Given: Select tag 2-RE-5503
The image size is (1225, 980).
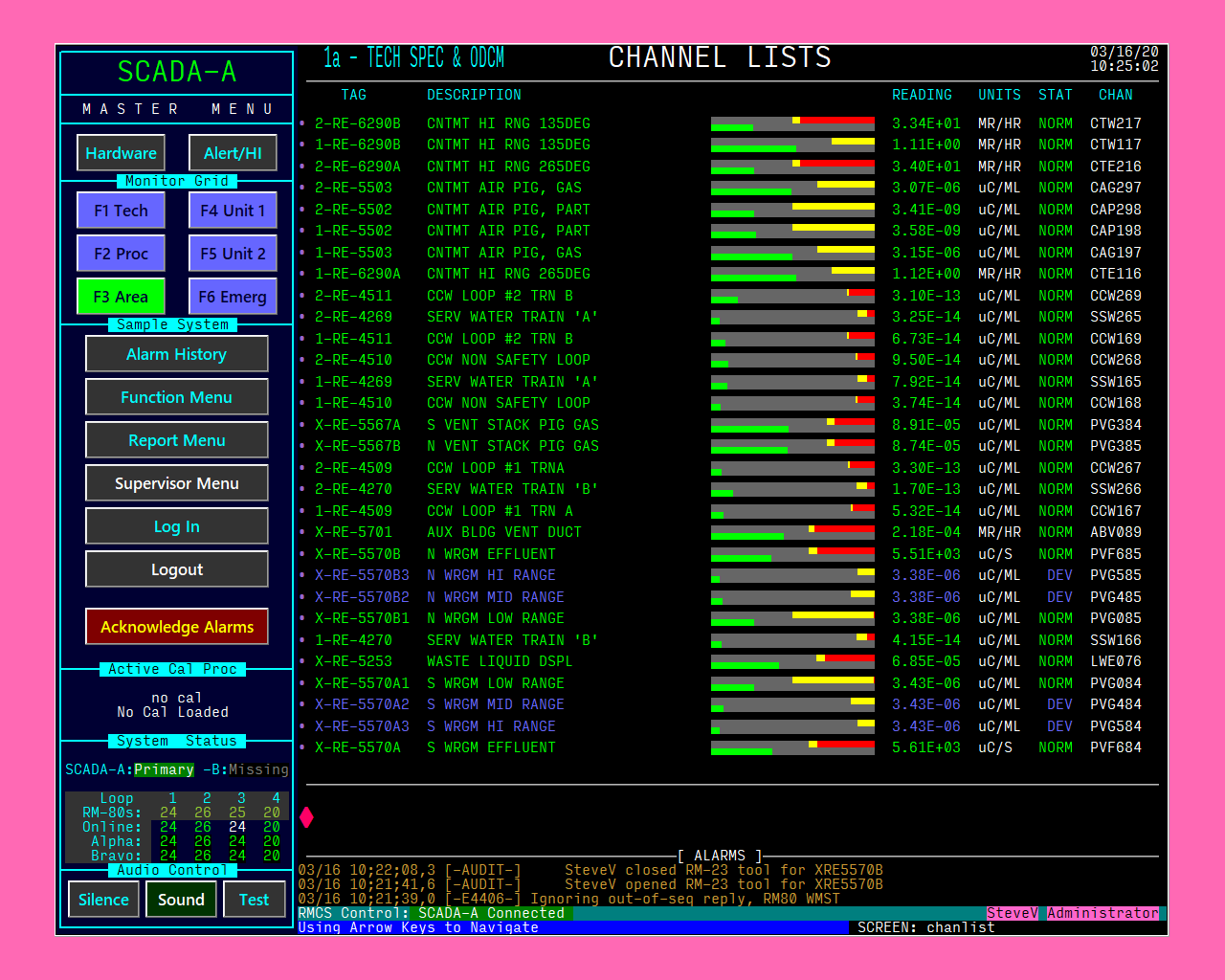Looking at the screenshot, I should pos(353,188).
